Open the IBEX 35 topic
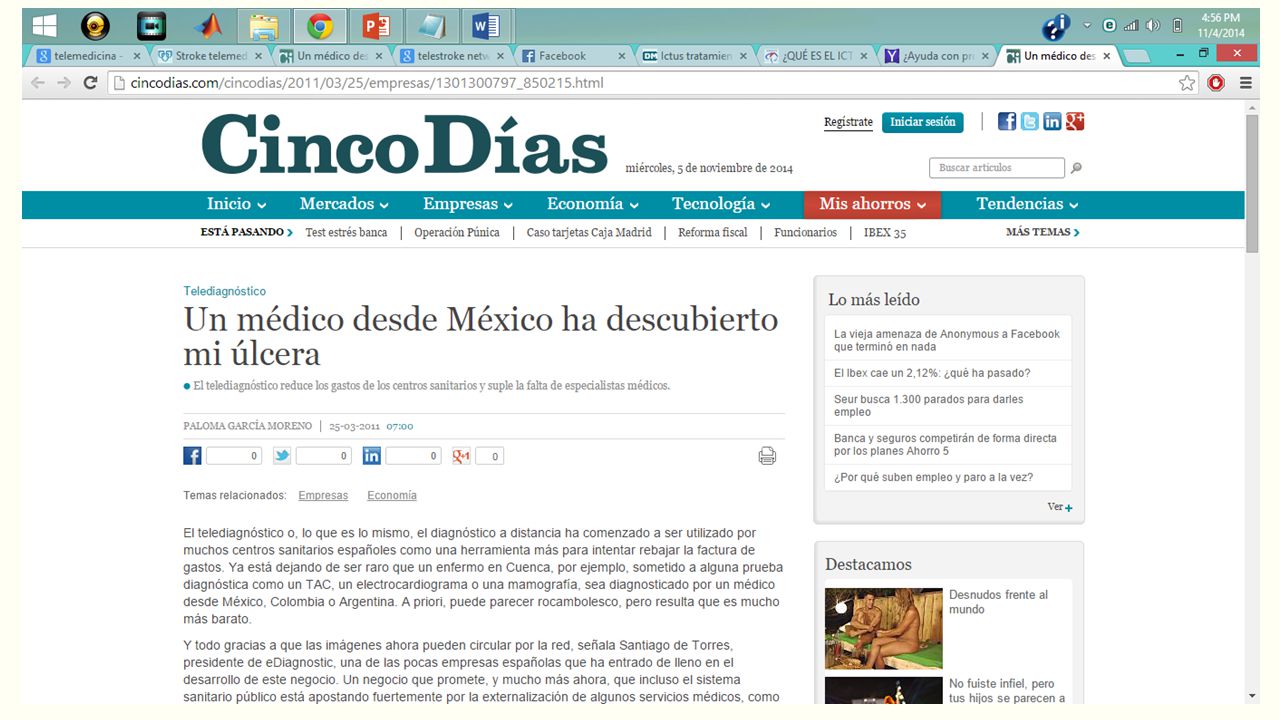This screenshot has height=720, width=1280. point(884,232)
